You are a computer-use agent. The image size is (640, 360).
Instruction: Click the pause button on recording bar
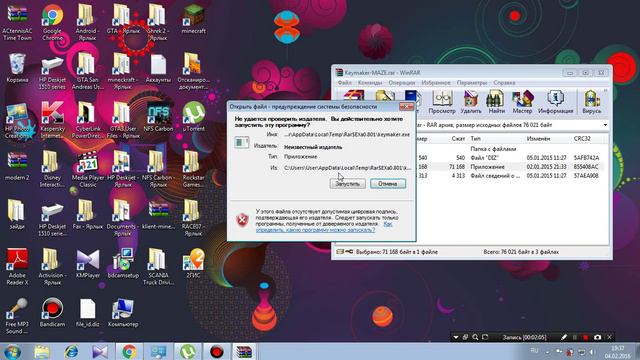pos(575,337)
